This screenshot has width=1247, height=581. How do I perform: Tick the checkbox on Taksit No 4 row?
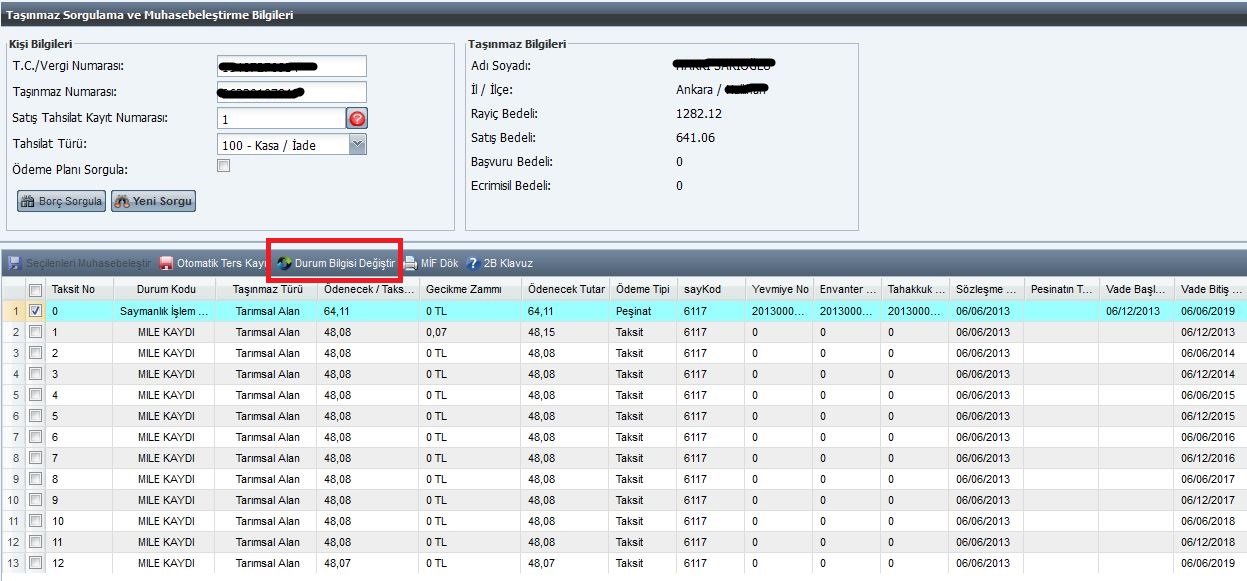(x=36, y=395)
